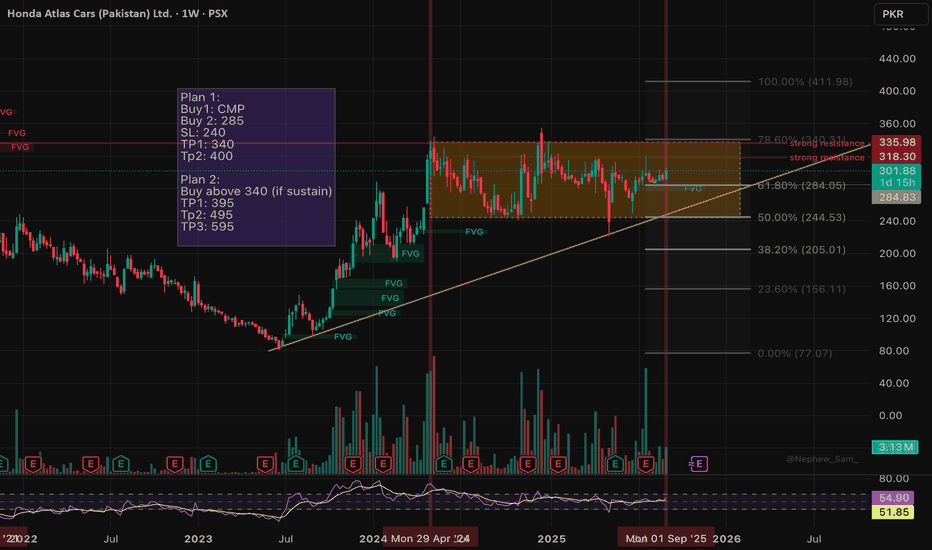Click the 2026 label on the time axis
This screenshot has height=550, width=932.
tap(726, 539)
